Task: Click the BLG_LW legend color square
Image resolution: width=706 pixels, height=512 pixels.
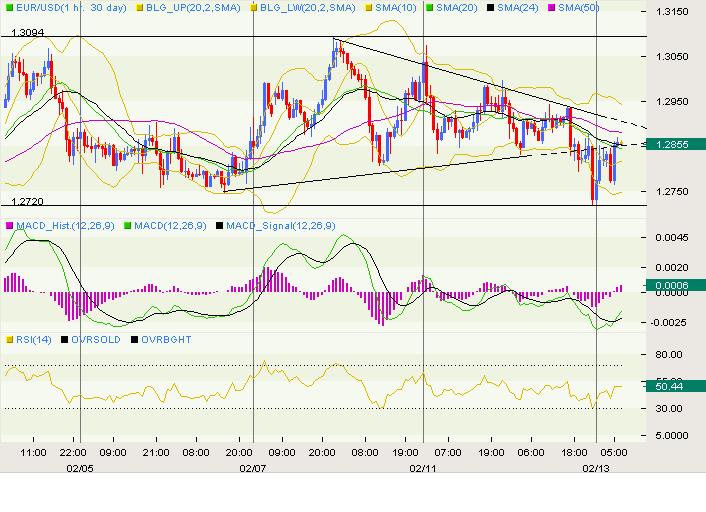Action: point(254,8)
